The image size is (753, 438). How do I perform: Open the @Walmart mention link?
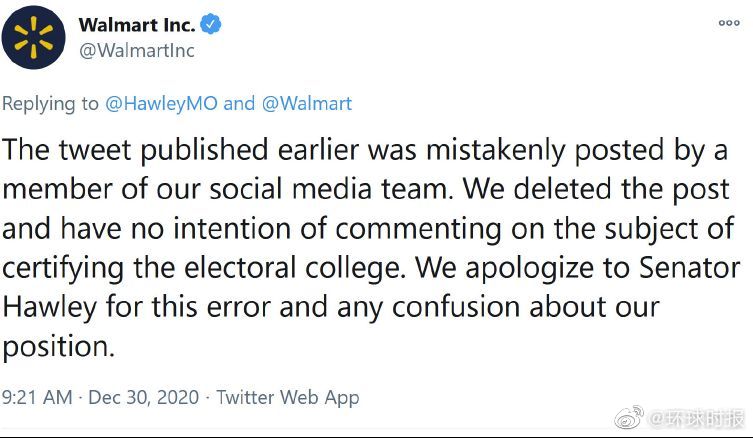click(x=307, y=103)
